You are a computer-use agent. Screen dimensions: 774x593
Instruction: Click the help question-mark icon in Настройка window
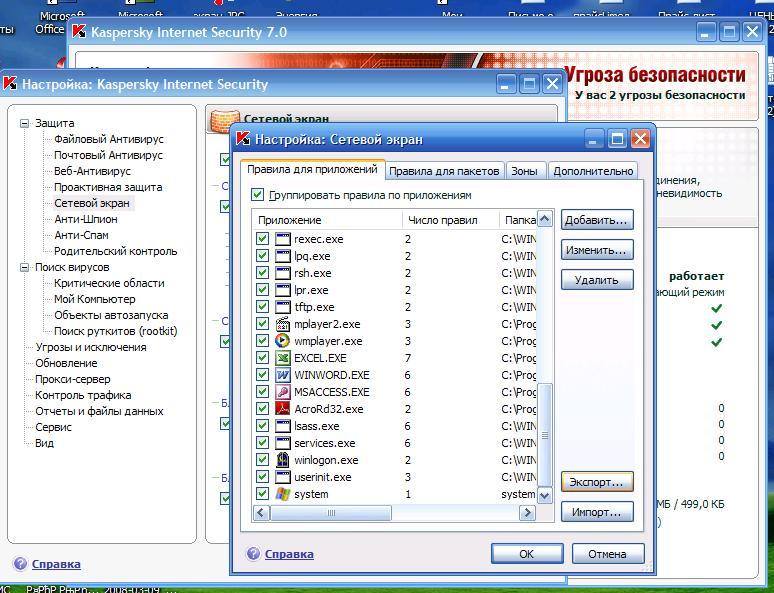point(20,563)
